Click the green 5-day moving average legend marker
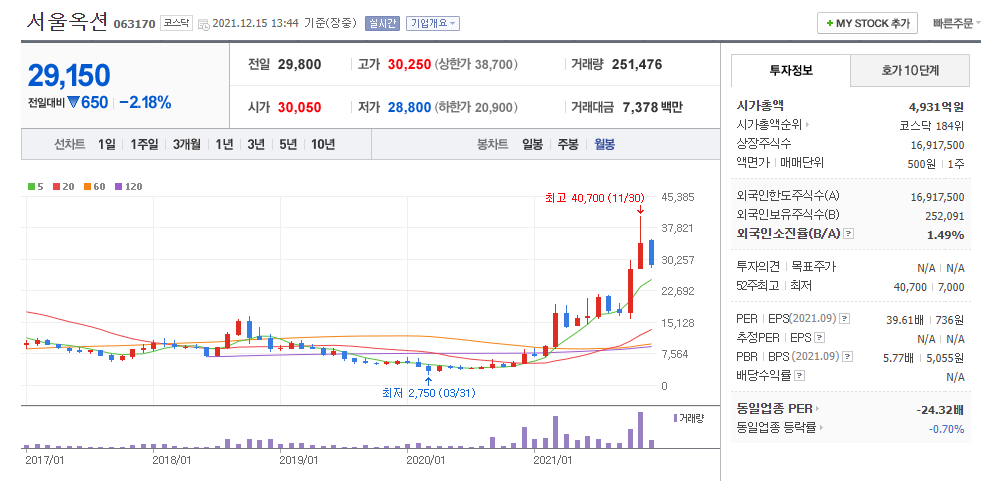This screenshot has width=995, height=481. point(31,187)
